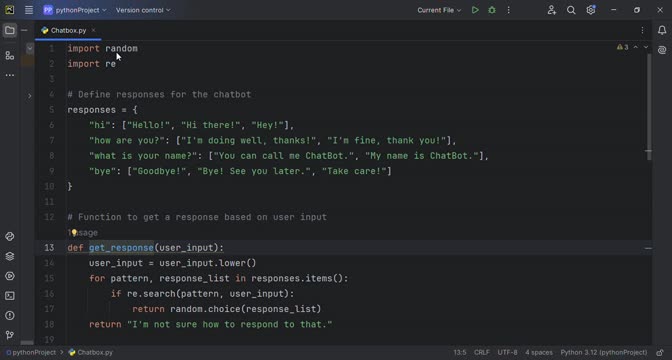Run the current file with green play icon
Viewport: 672px width, 360px height.
pos(475,10)
